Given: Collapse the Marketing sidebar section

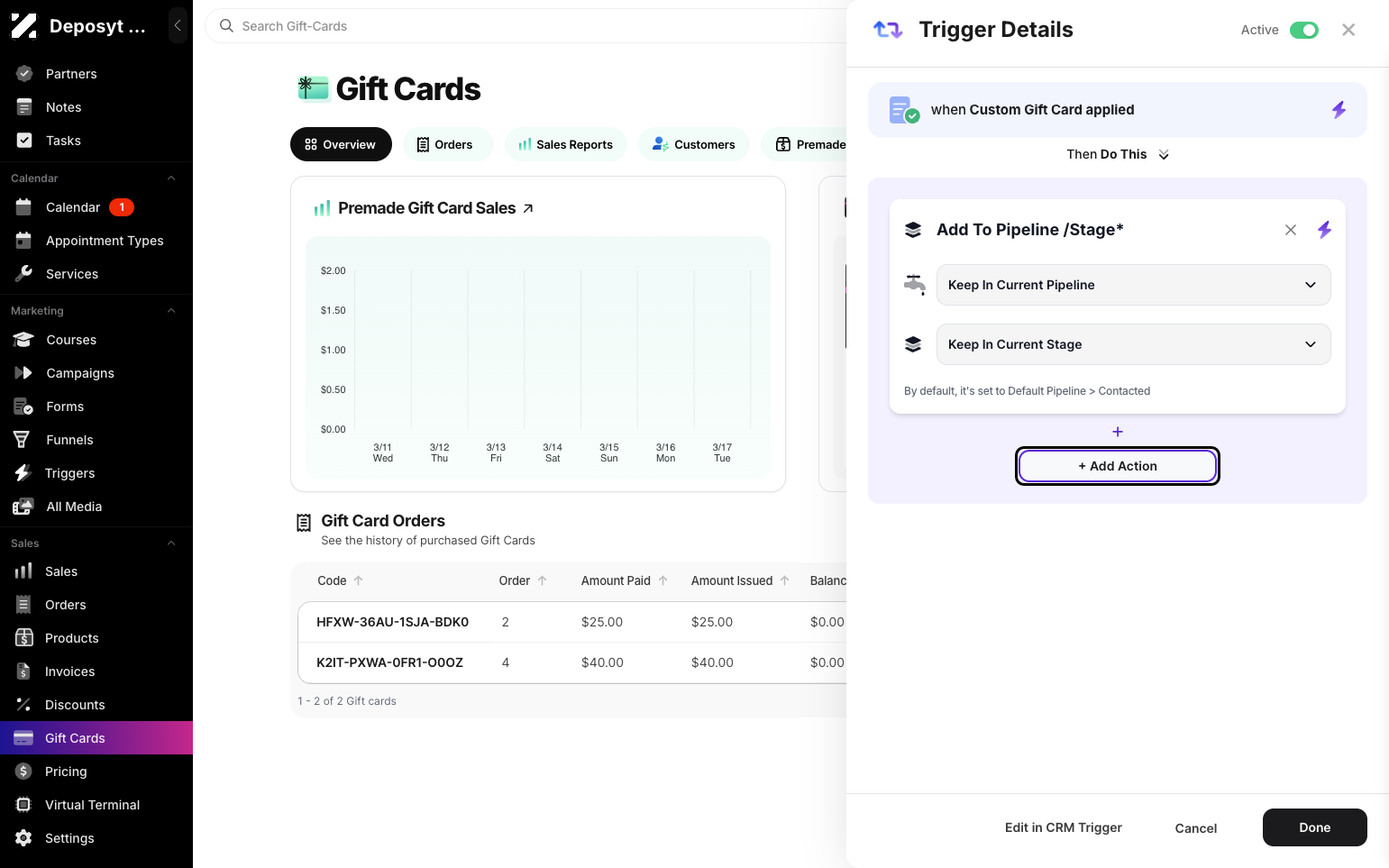Looking at the screenshot, I should pos(171,311).
